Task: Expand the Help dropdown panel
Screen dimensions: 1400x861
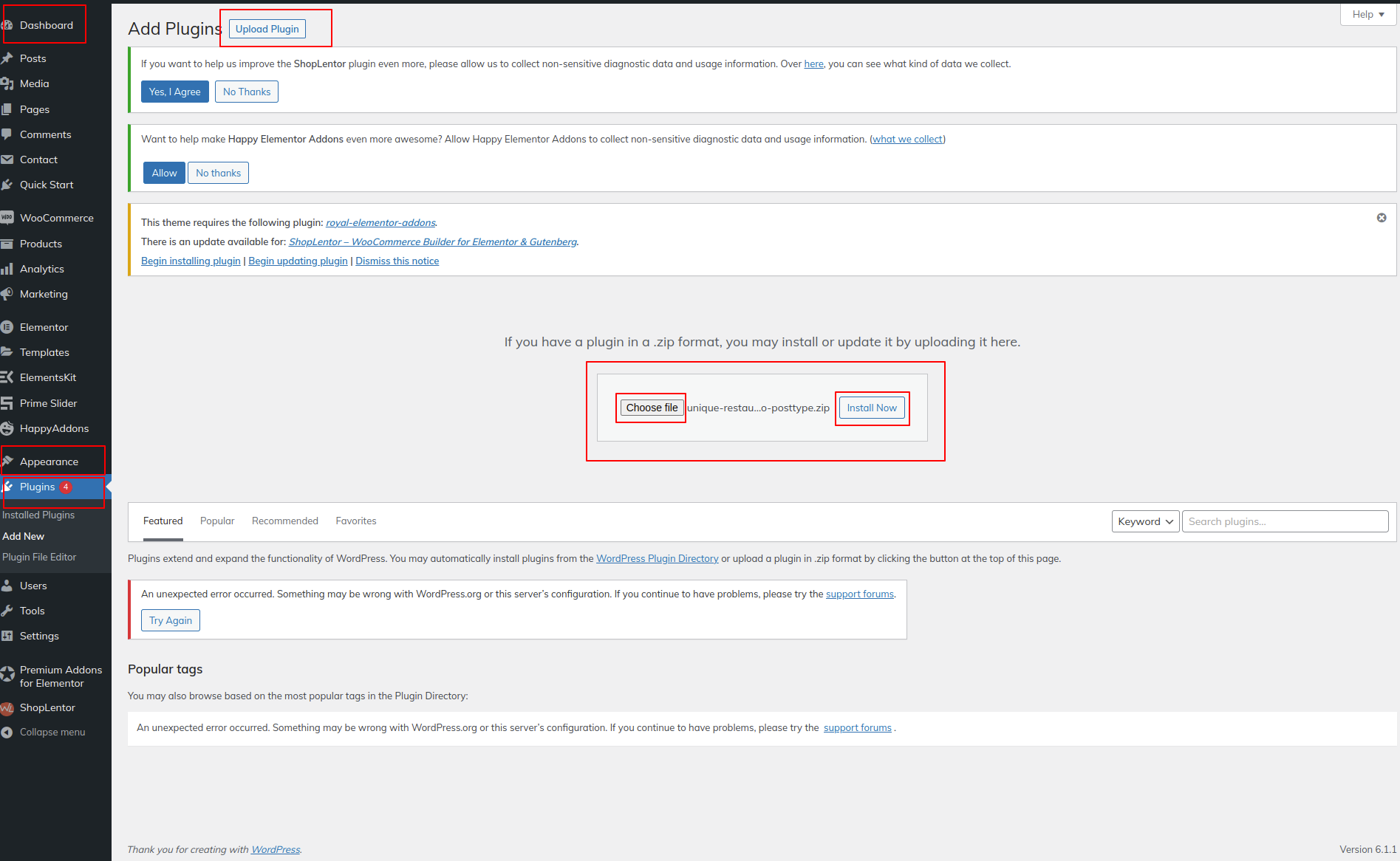Action: (x=1367, y=14)
